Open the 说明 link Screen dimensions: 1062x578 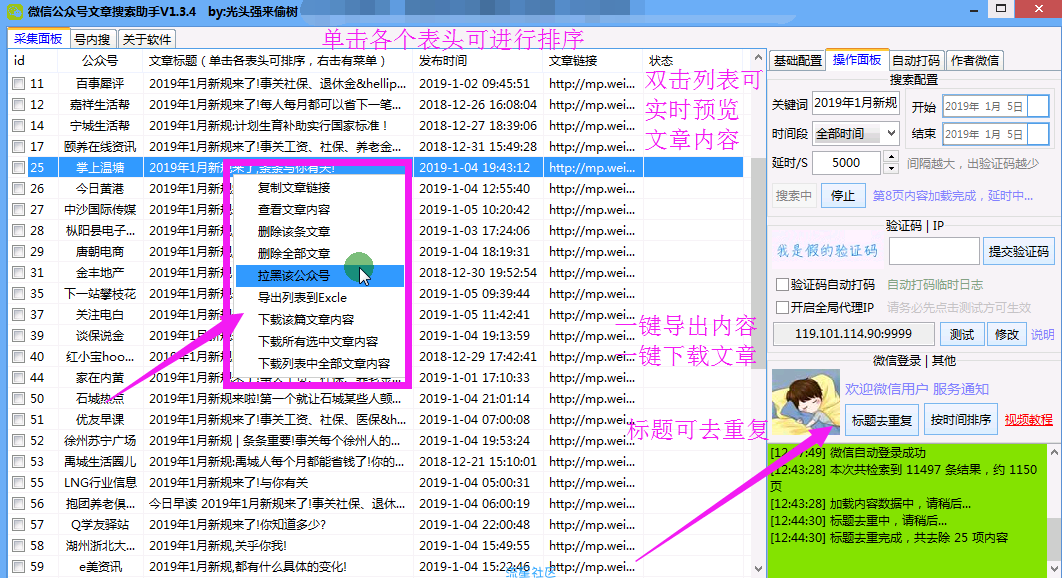click(x=1042, y=335)
